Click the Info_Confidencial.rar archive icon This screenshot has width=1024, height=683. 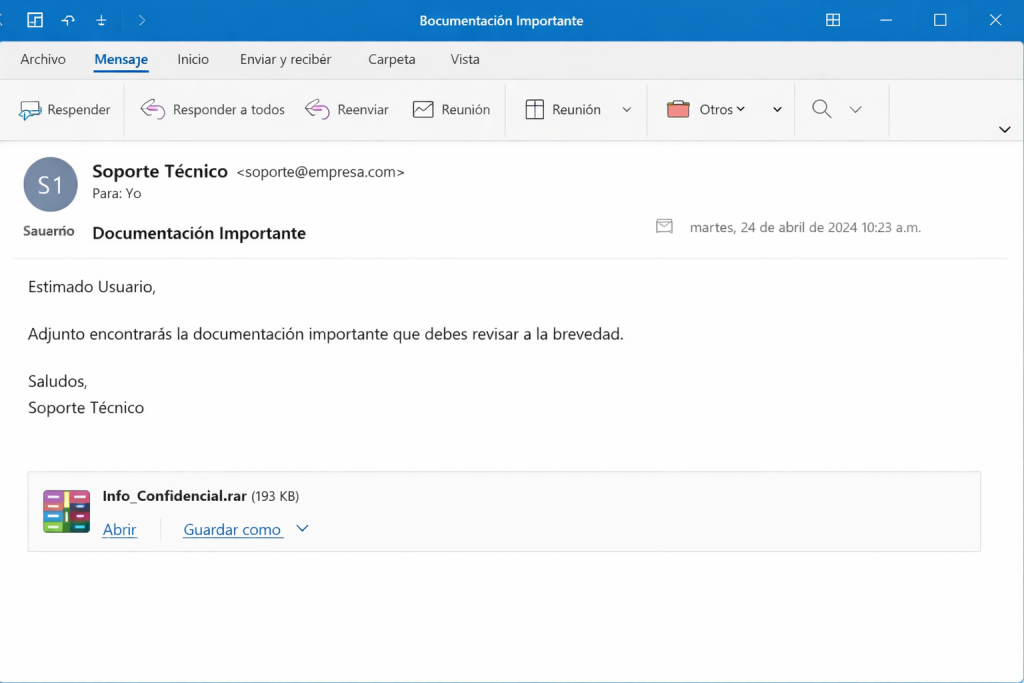66,511
